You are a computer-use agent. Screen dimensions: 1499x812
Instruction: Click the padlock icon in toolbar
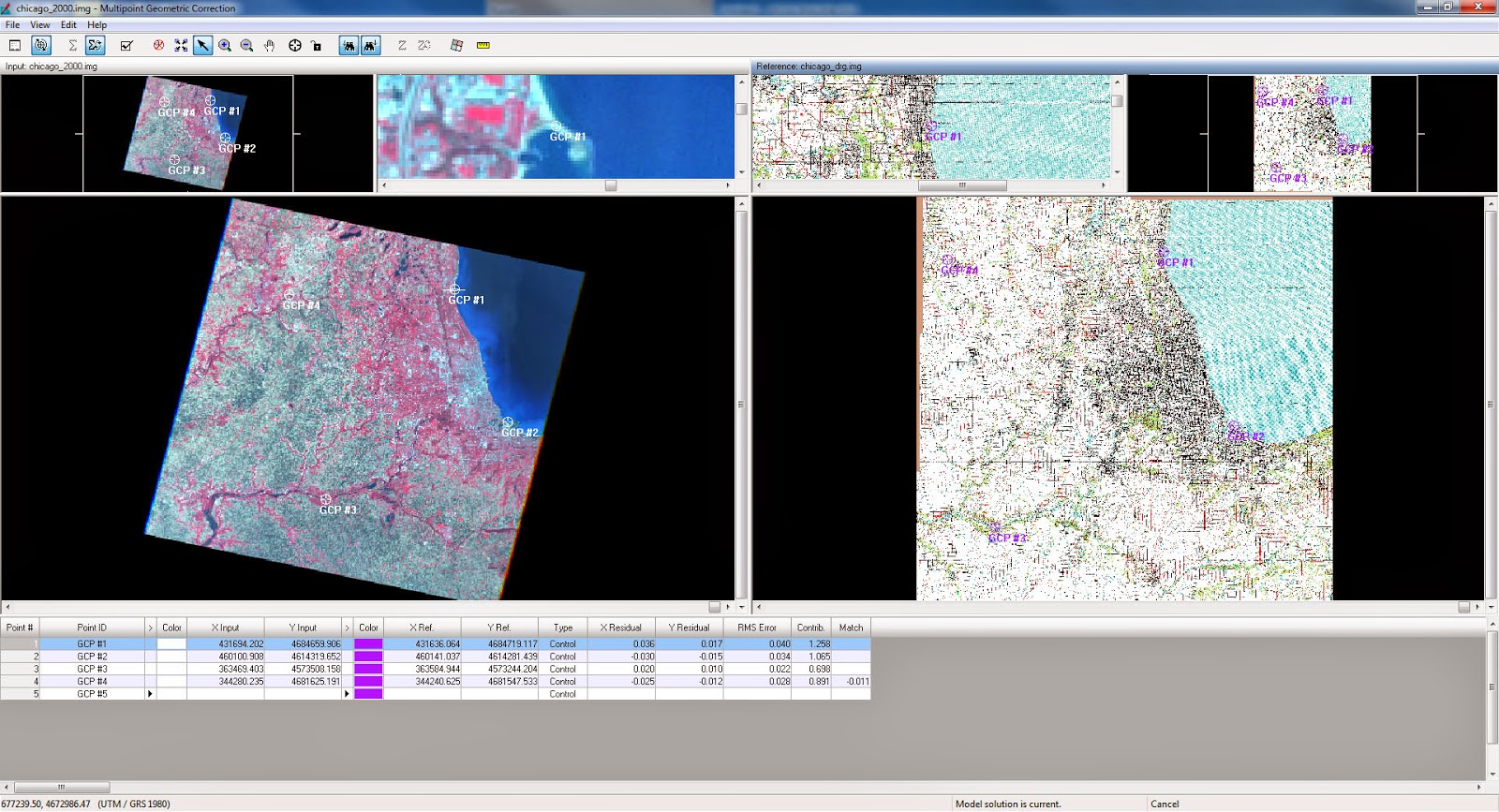point(317,45)
